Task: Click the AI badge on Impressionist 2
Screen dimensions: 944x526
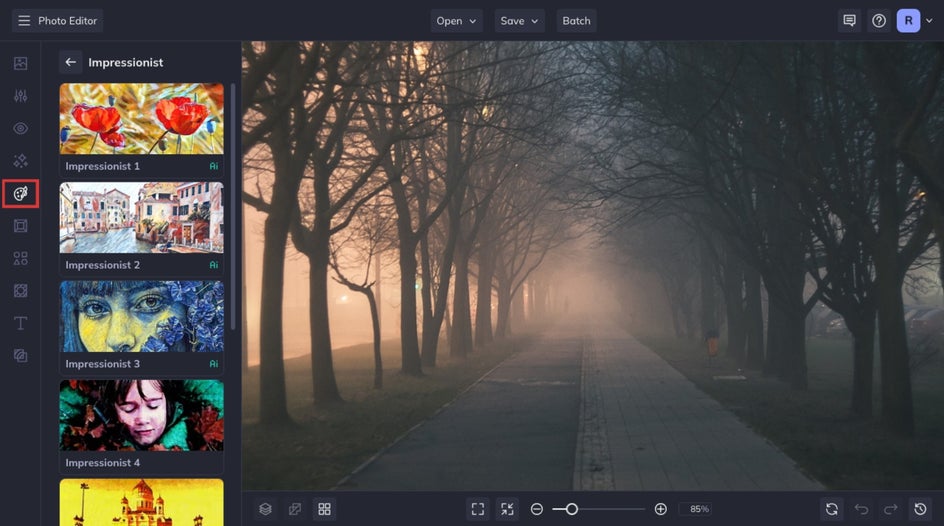Action: 214,265
